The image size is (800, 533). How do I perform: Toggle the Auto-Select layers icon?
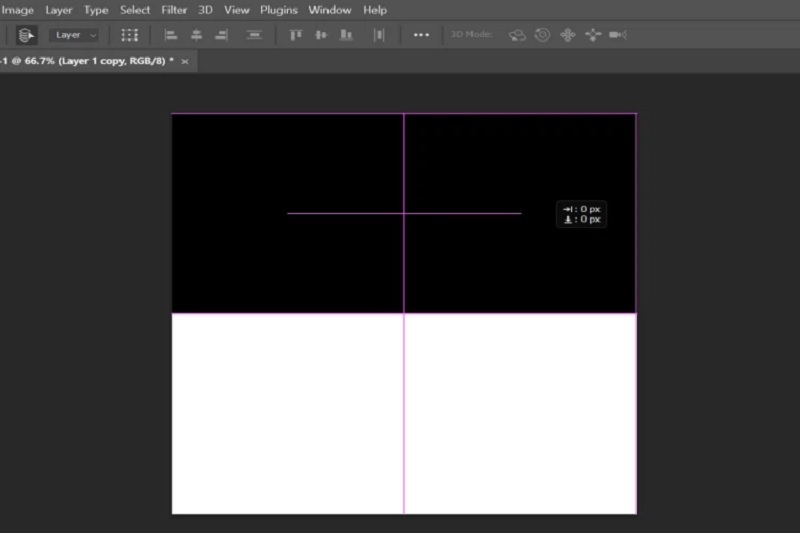[26, 35]
